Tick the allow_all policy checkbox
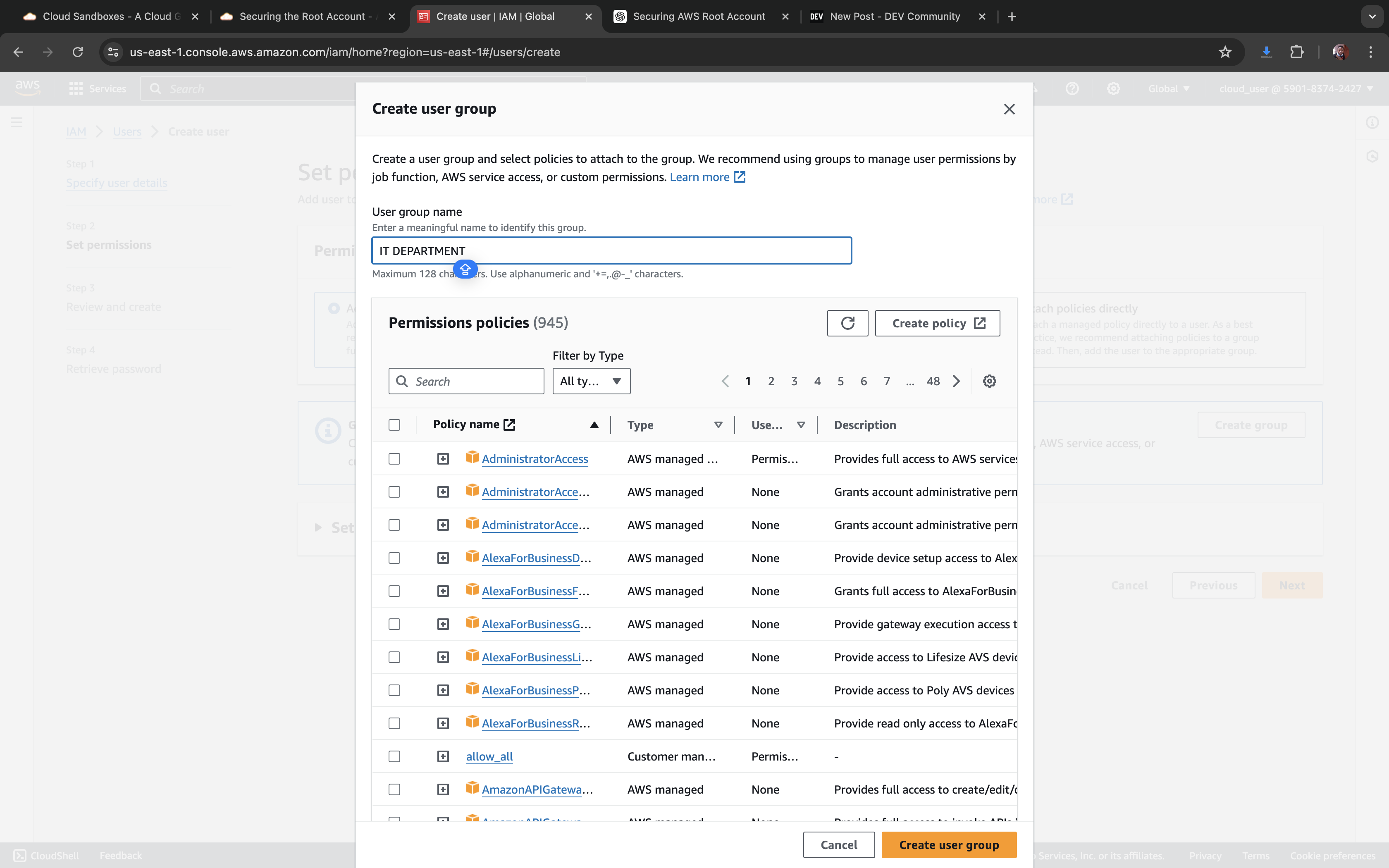1389x868 pixels. 394,757
